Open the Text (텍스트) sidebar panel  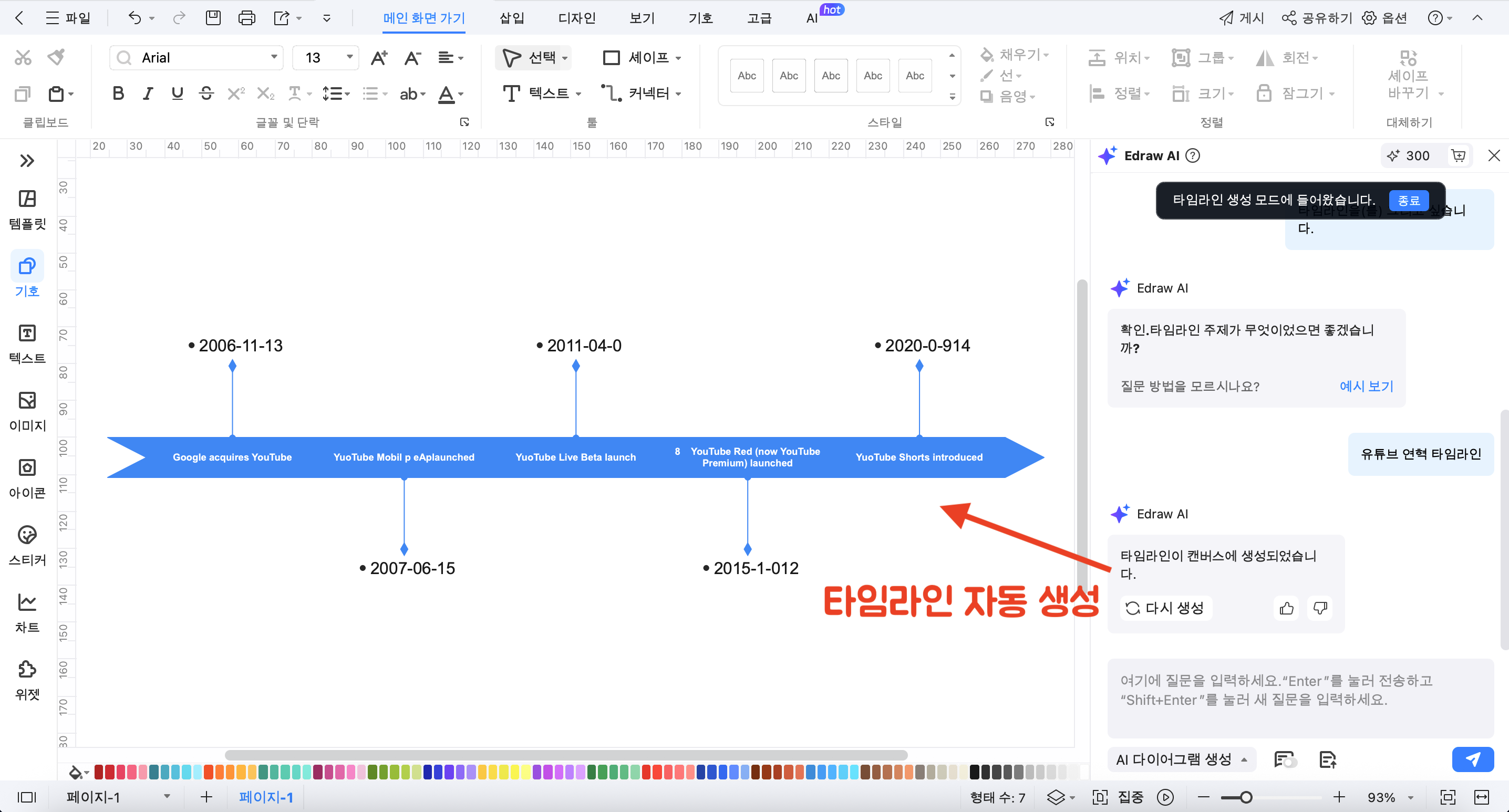pyautogui.click(x=27, y=344)
